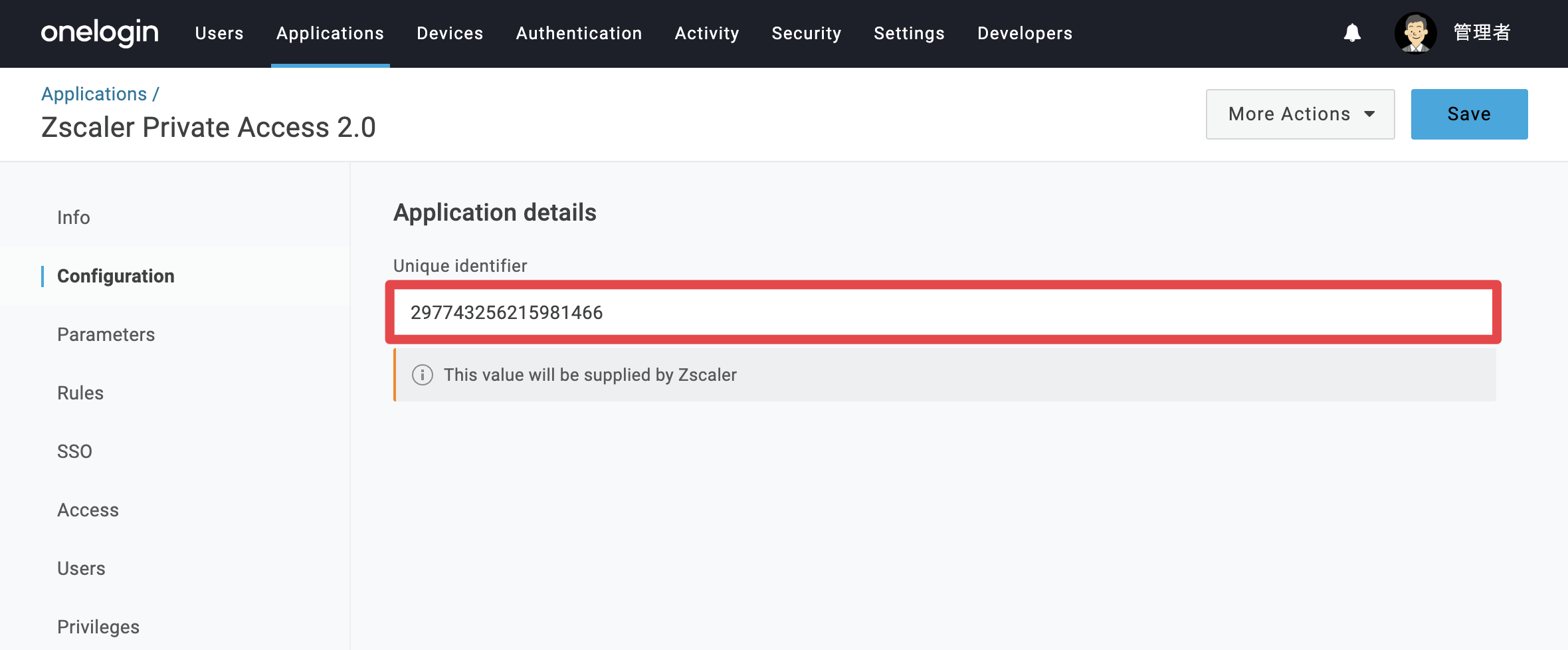Save the application configuration
Viewport: 1568px width, 650px height.
click(x=1469, y=114)
